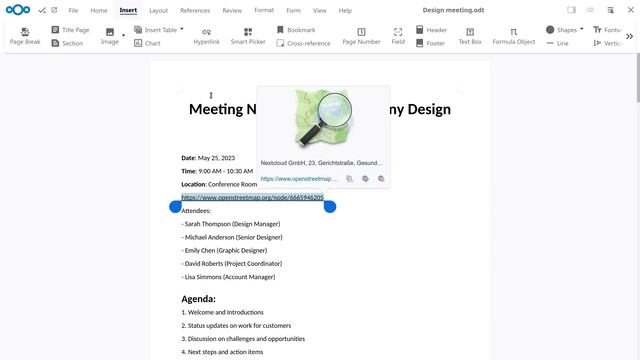
Task: Insert a Chart
Action: 147,43
